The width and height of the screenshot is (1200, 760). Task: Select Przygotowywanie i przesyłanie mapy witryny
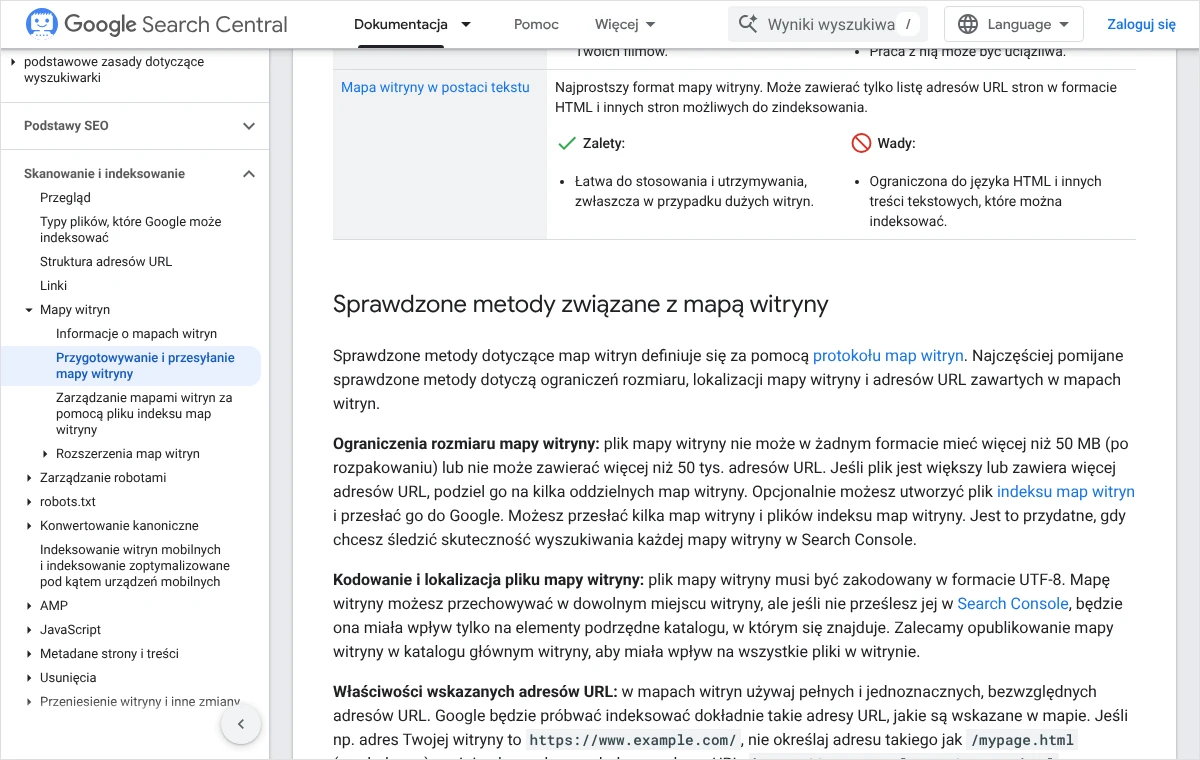tap(145, 366)
